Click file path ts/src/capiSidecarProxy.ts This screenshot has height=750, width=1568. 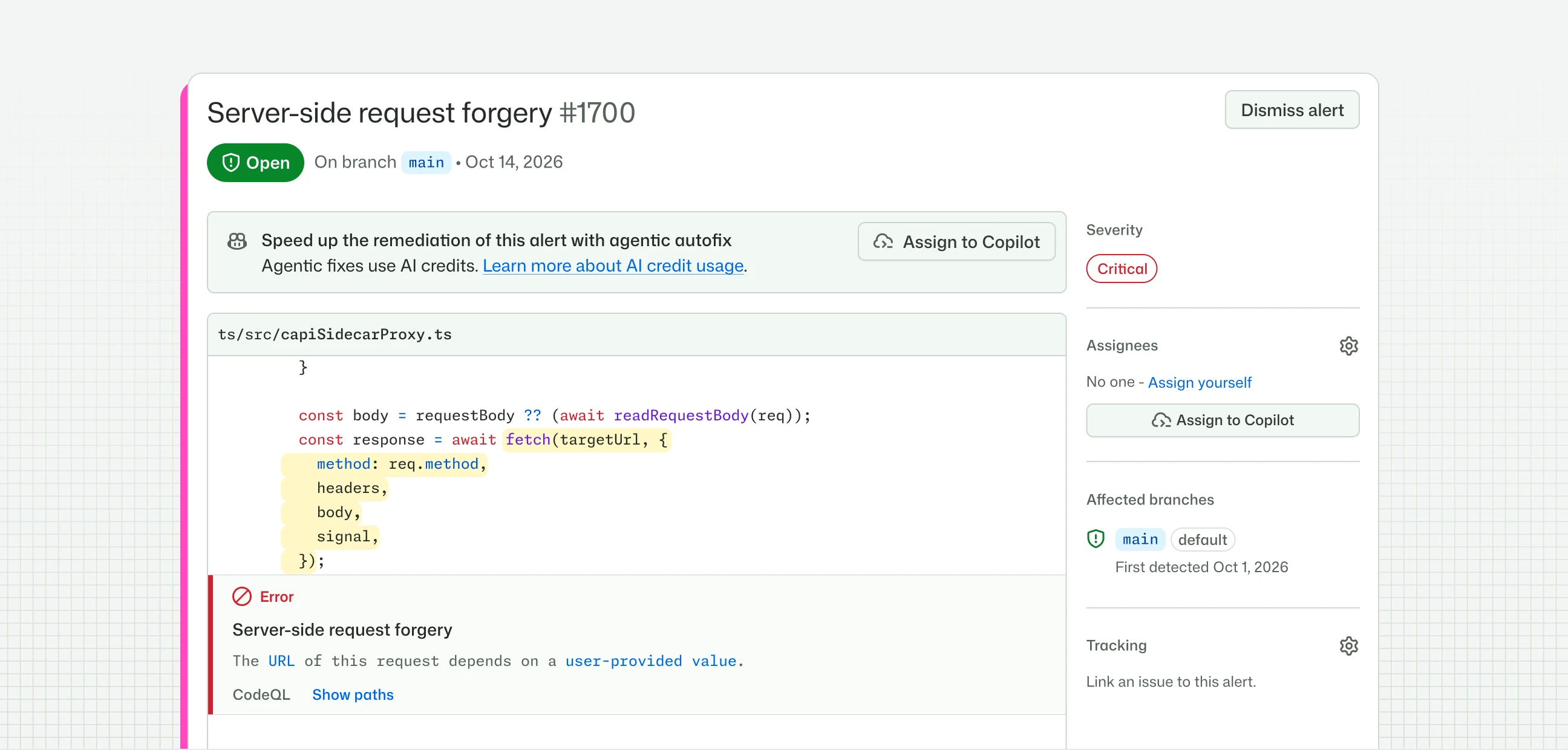(335, 334)
